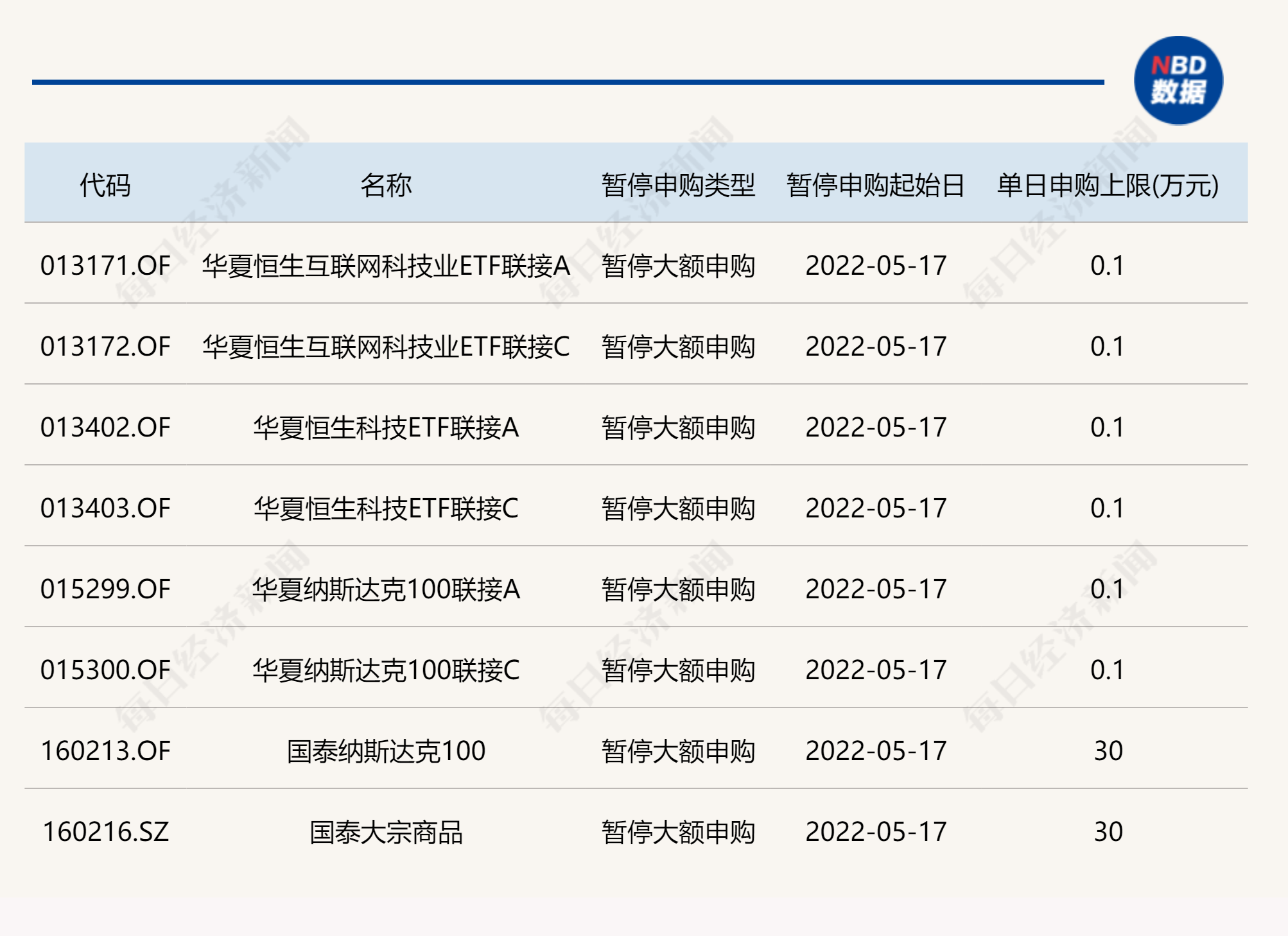Click date 2022-05-17 in row 013402.OF

click(x=876, y=428)
